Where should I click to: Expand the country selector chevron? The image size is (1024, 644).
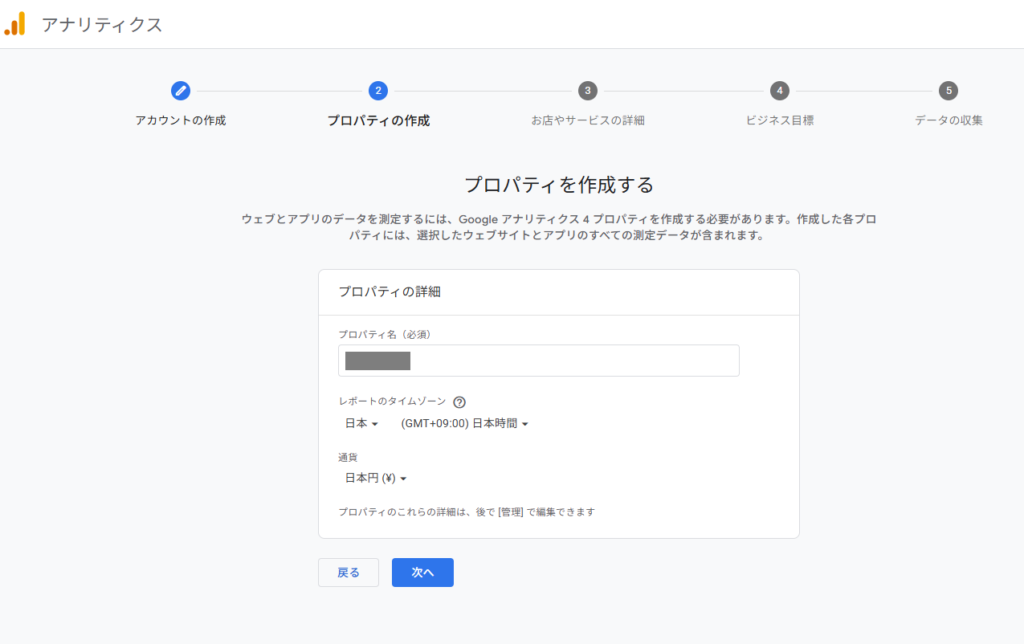pyautogui.click(x=375, y=422)
